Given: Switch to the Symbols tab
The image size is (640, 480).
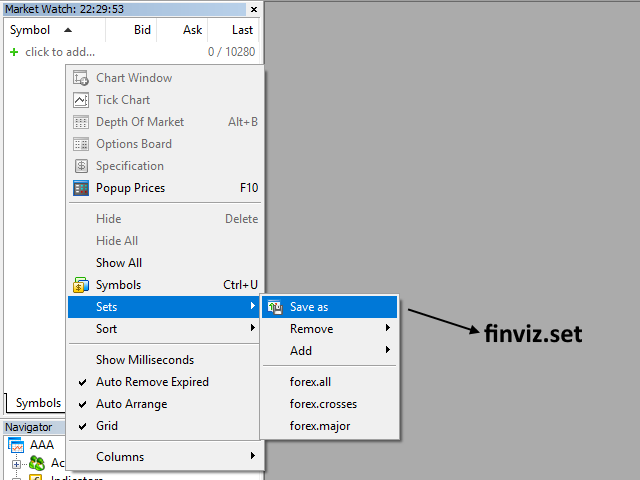Looking at the screenshot, I should coord(38,403).
